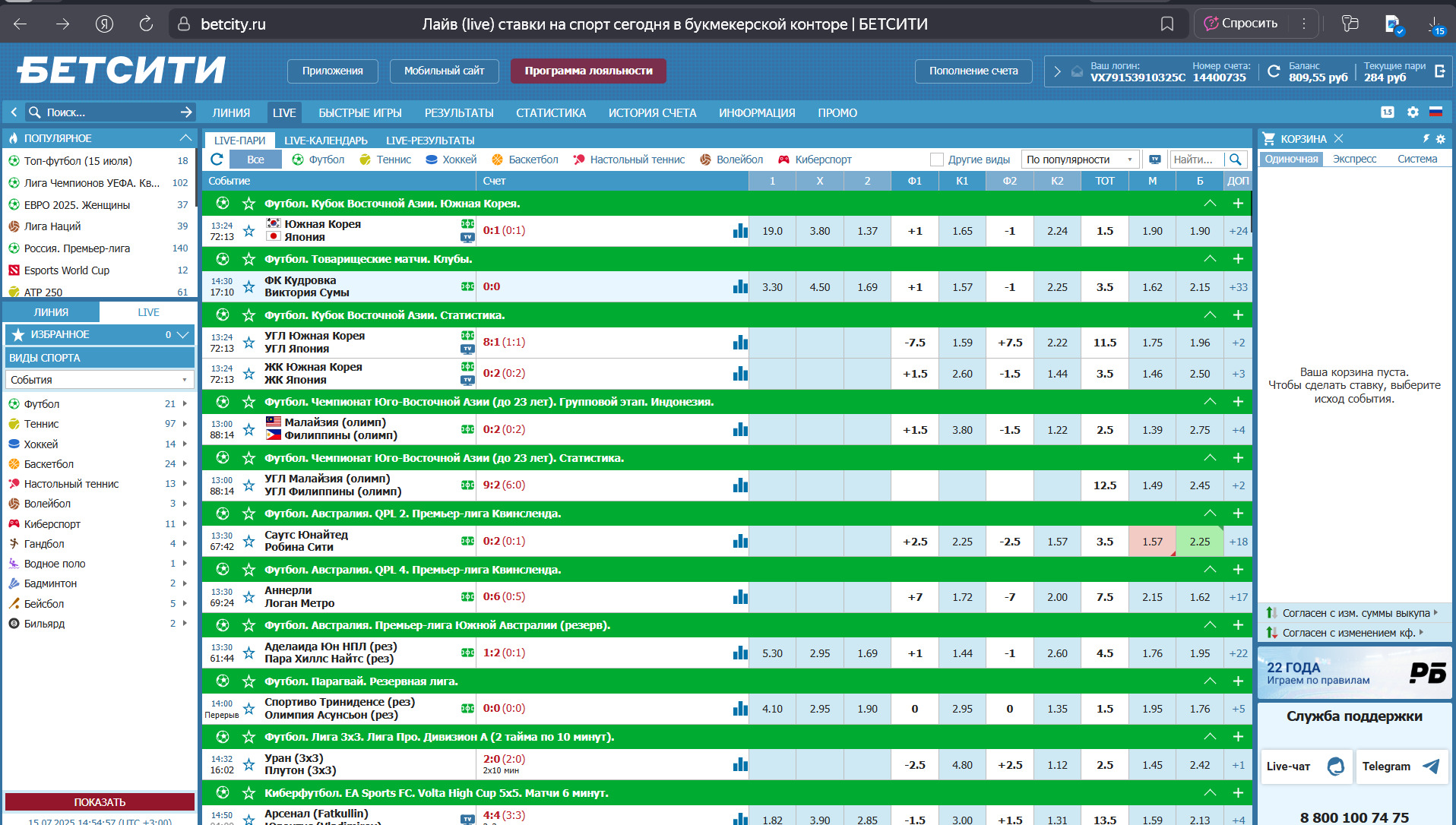Expand the Теннис sport list
This screenshot has width=1456, height=825.
pyautogui.click(x=185, y=424)
